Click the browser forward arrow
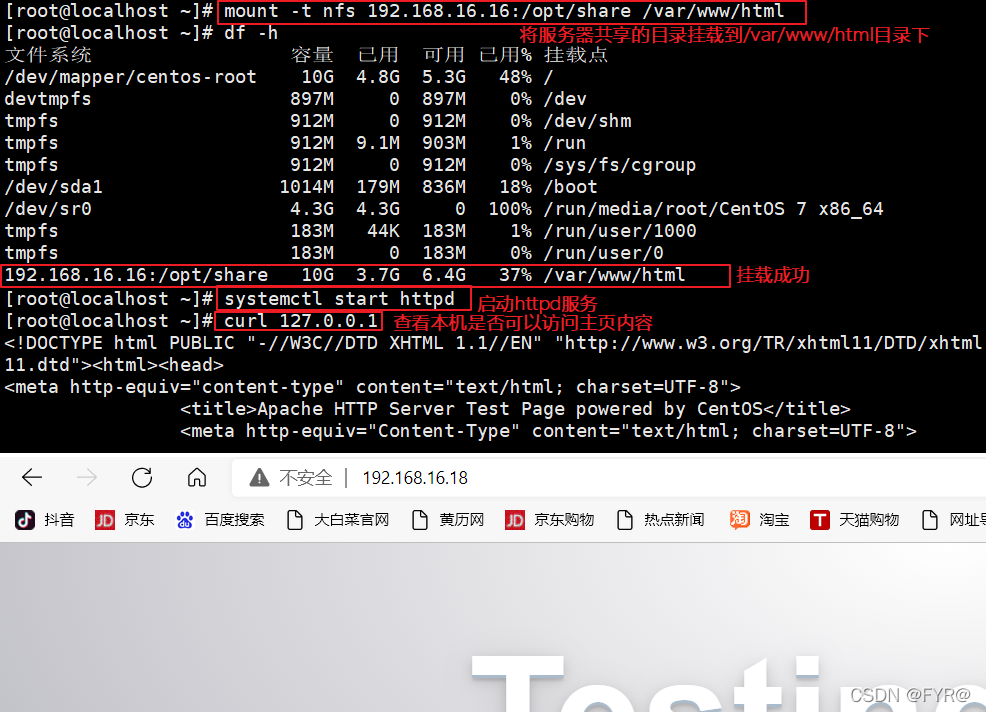 [x=87, y=477]
